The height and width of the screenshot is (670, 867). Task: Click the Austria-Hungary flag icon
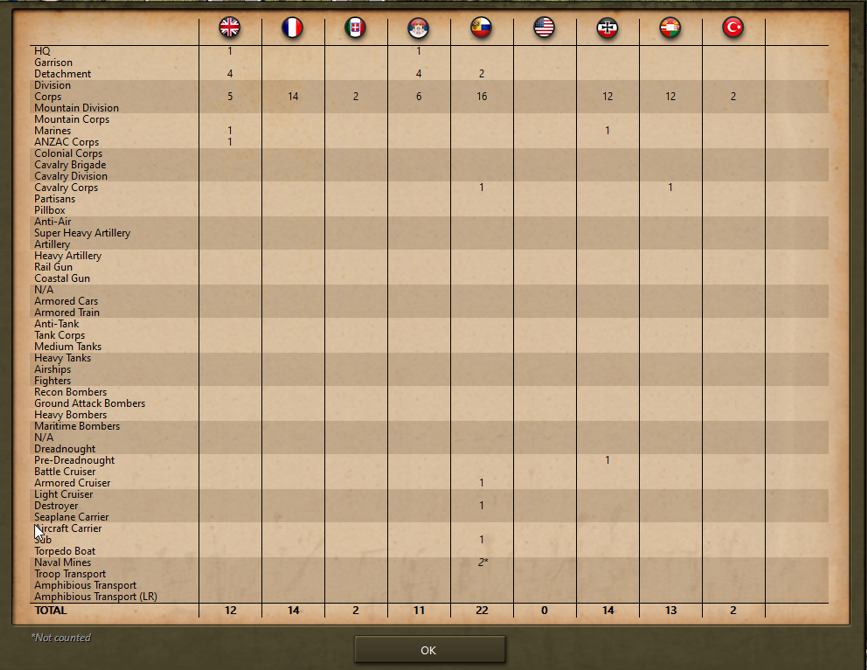(x=670, y=27)
